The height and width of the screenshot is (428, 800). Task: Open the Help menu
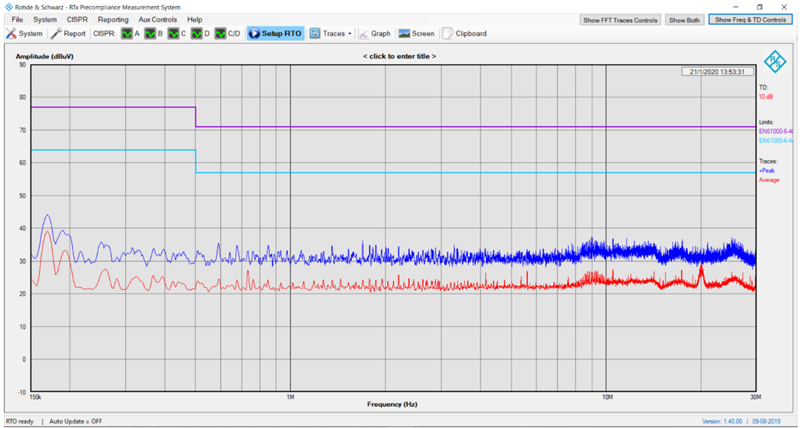[194, 20]
